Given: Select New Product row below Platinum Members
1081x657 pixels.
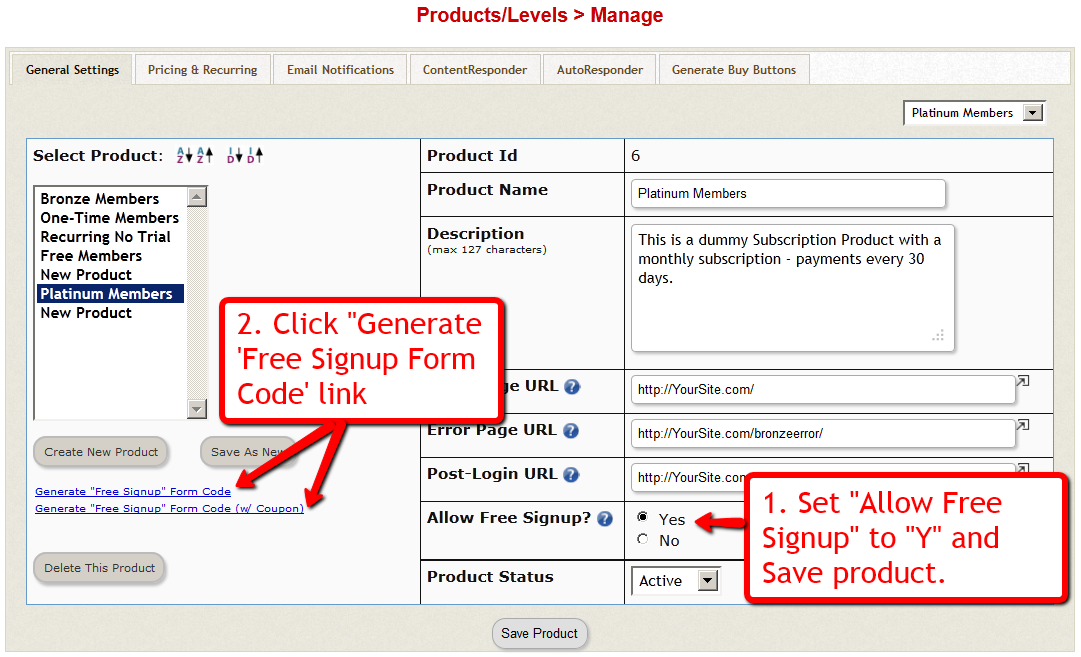Looking at the screenshot, I should pos(110,313).
